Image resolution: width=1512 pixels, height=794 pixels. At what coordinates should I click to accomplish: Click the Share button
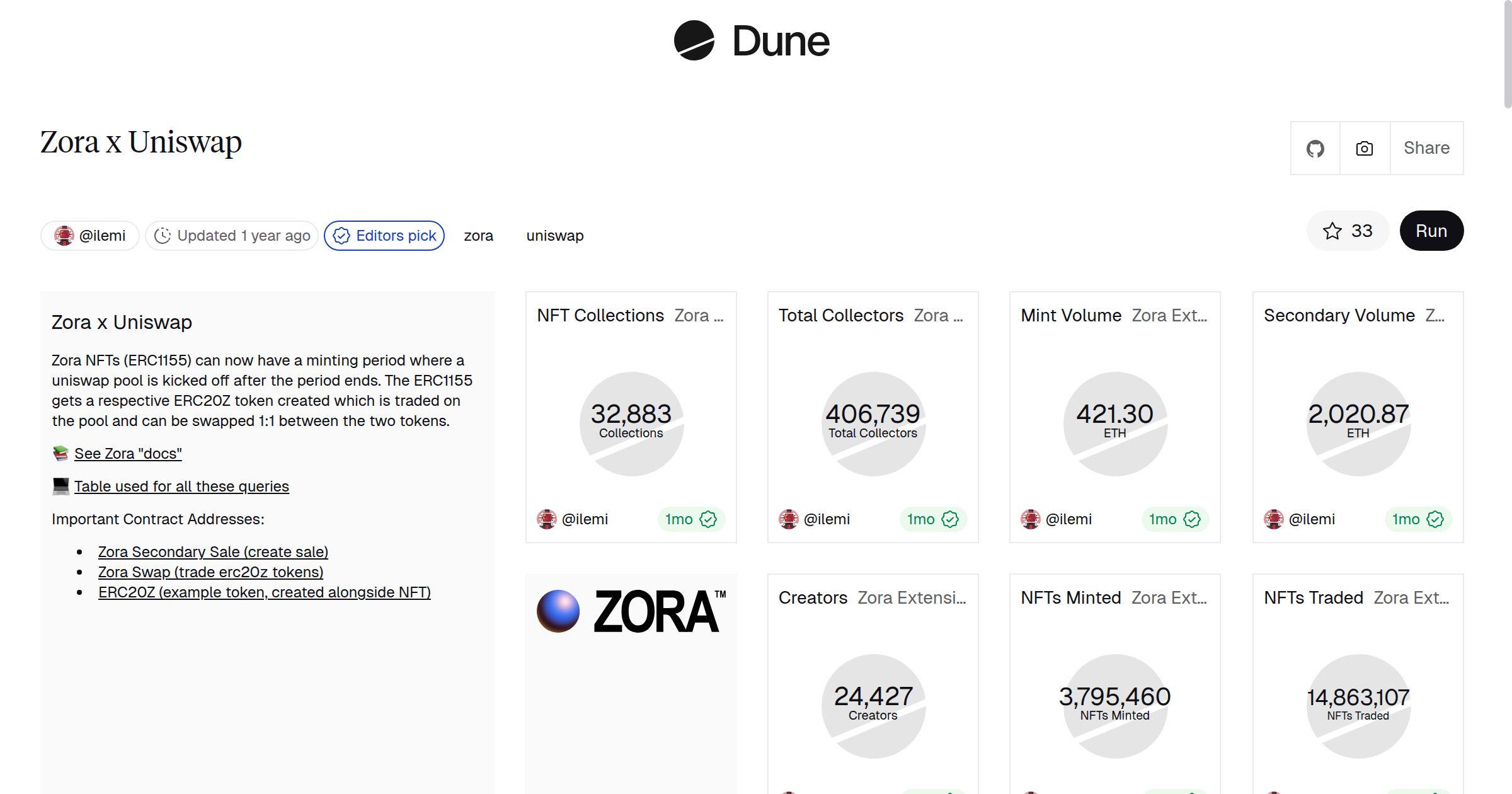pos(1426,148)
